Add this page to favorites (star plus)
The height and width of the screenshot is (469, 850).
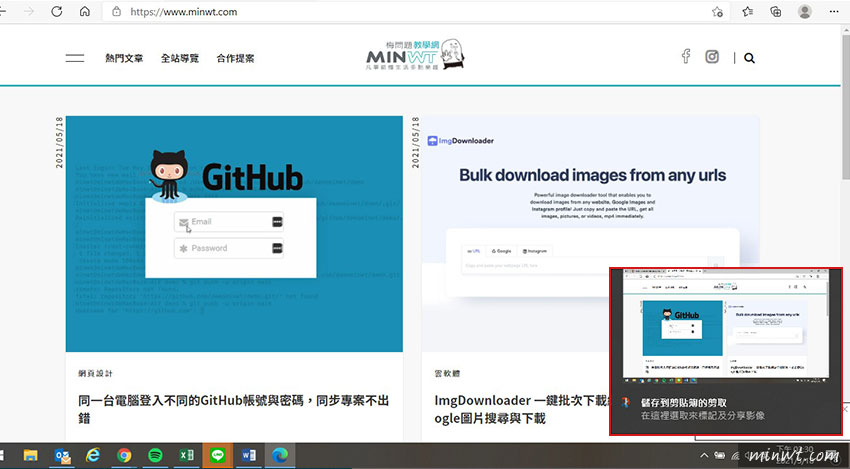pyautogui.click(x=717, y=11)
